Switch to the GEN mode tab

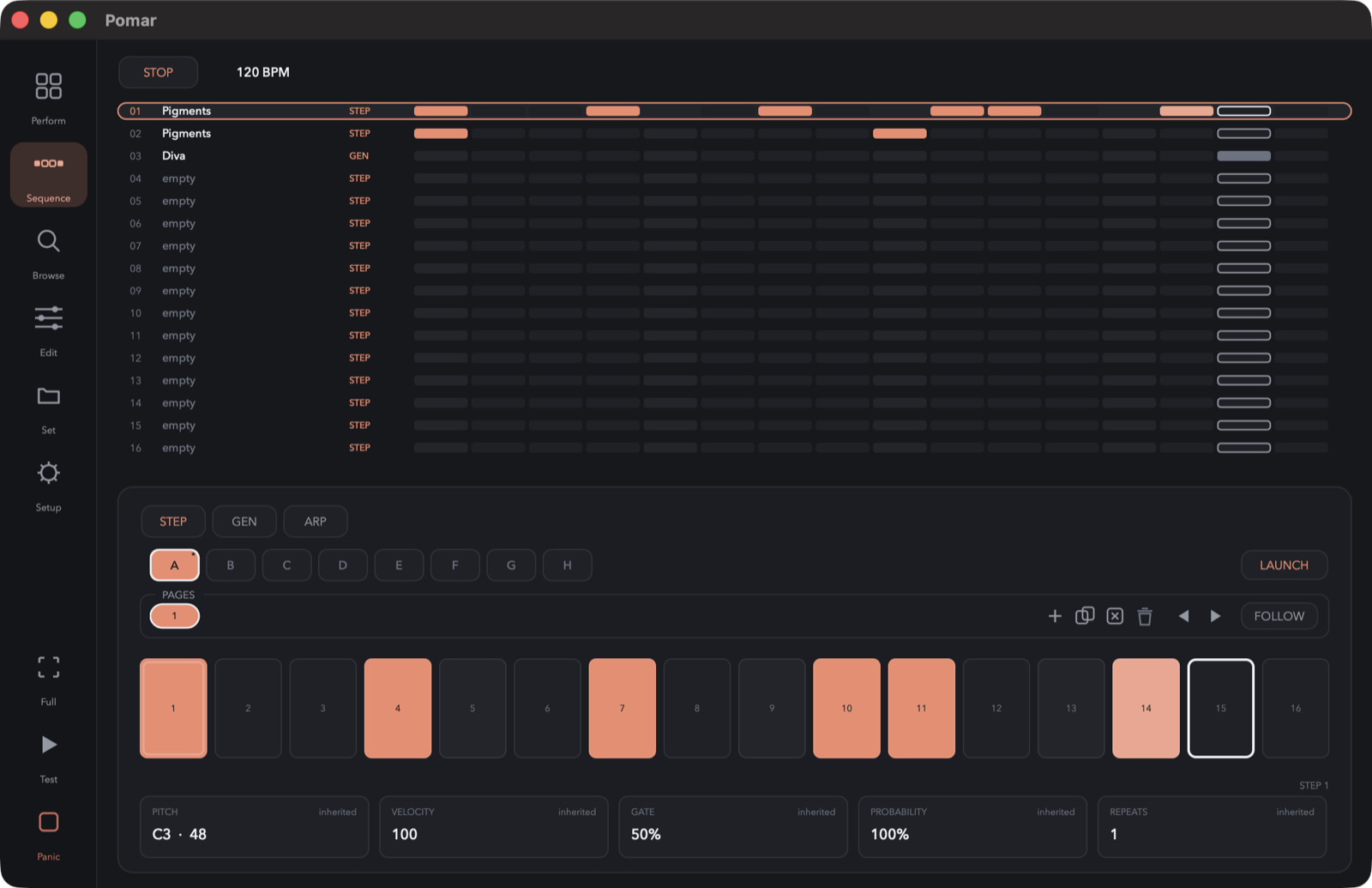[x=244, y=522]
